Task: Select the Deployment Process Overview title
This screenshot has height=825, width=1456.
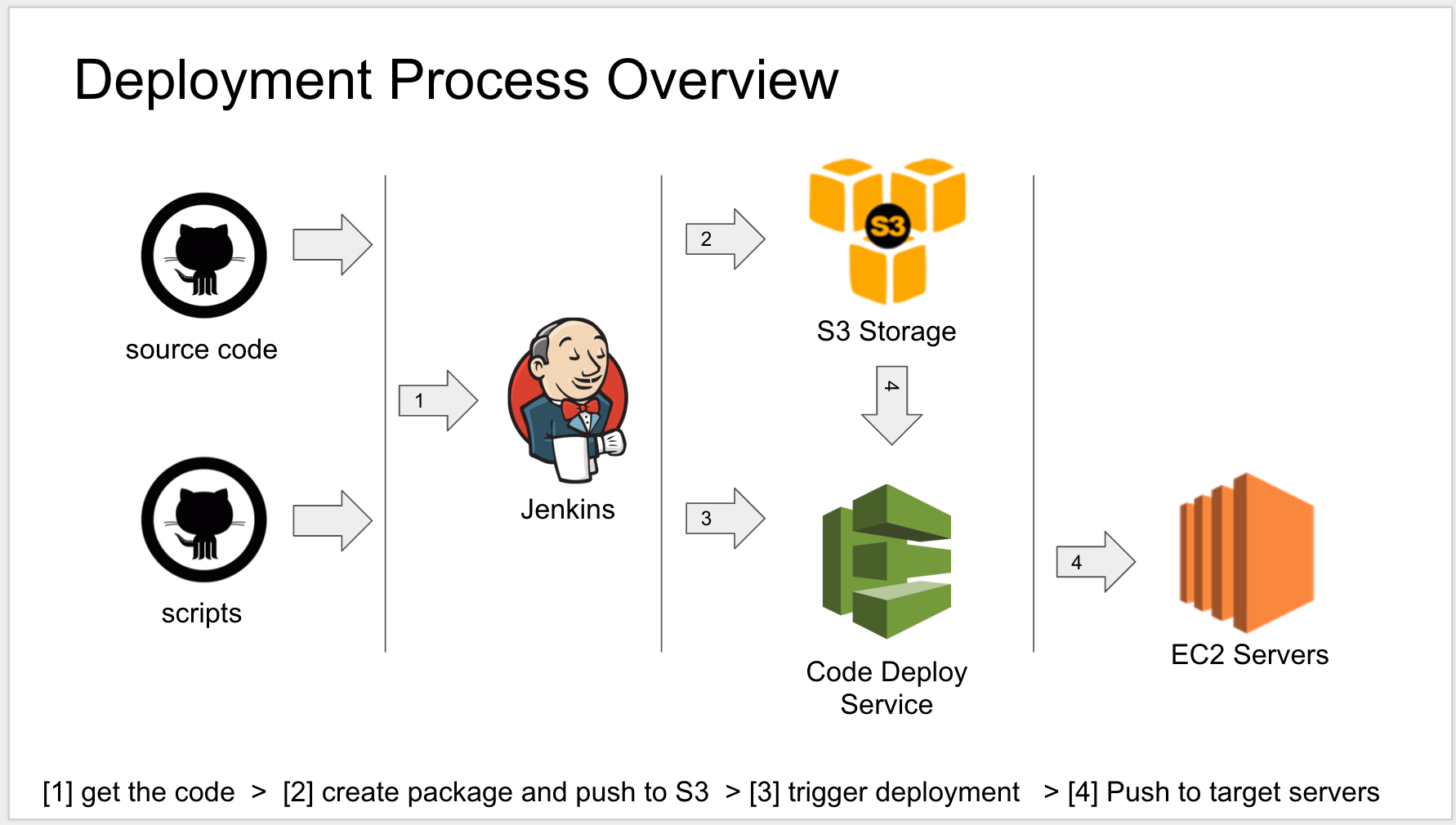Action: click(x=456, y=80)
